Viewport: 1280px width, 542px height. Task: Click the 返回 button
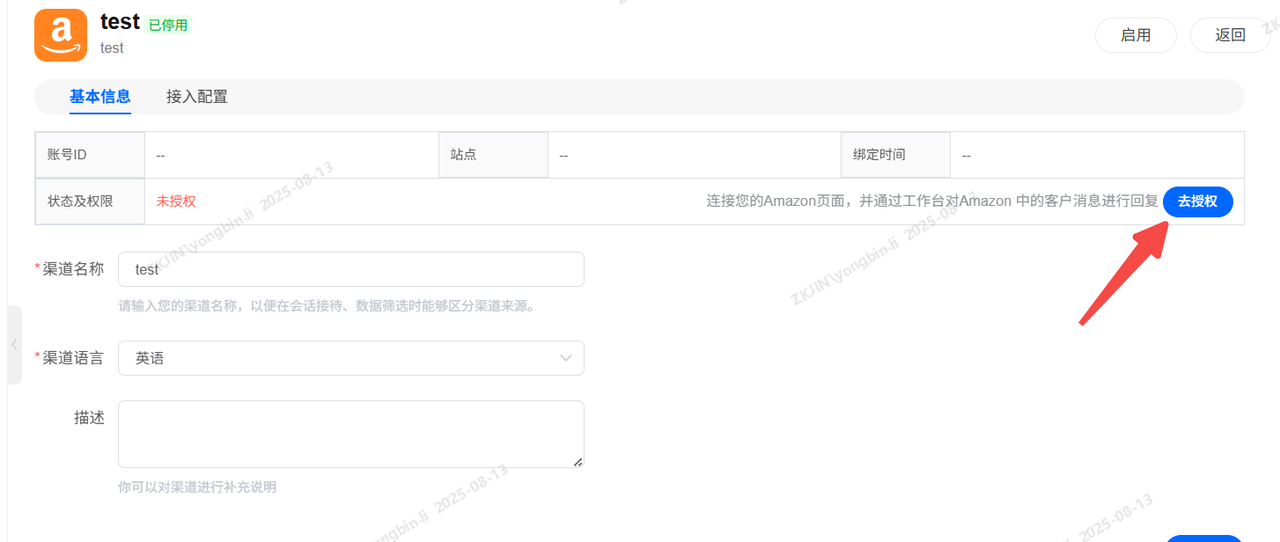point(1230,35)
